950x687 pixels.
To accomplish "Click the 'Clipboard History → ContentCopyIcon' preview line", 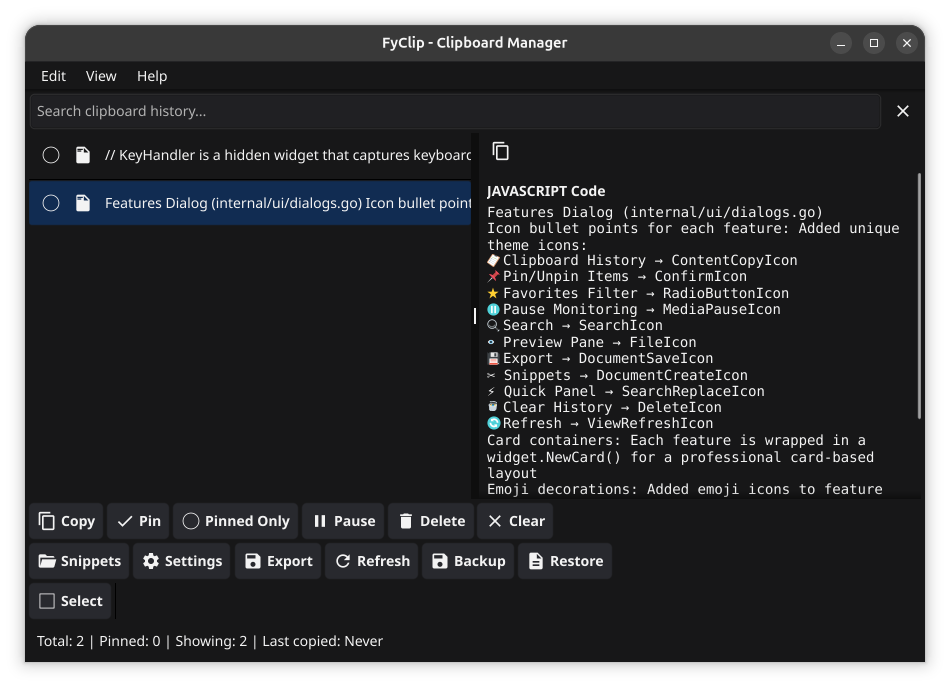I will tap(642, 261).
